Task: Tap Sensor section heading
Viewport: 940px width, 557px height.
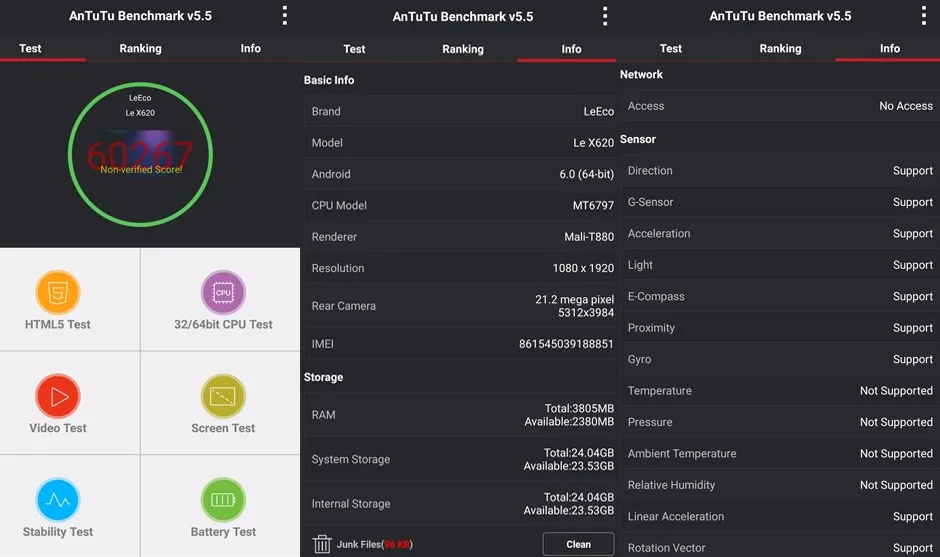Action: (637, 139)
